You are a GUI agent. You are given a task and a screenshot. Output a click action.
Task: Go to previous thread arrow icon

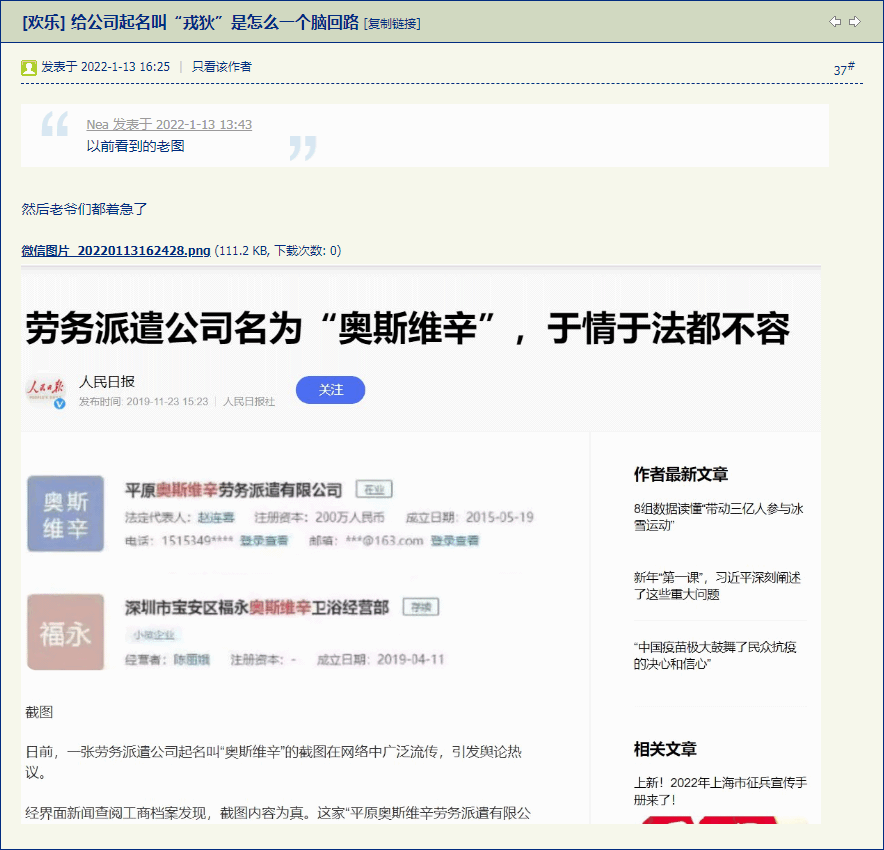[x=835, y=21]
